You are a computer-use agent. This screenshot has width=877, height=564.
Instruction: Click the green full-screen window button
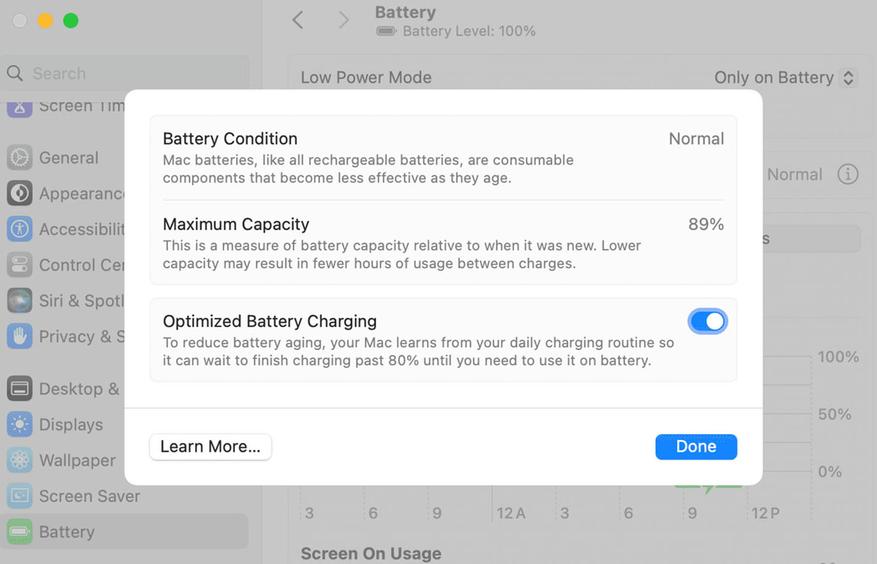71,21
